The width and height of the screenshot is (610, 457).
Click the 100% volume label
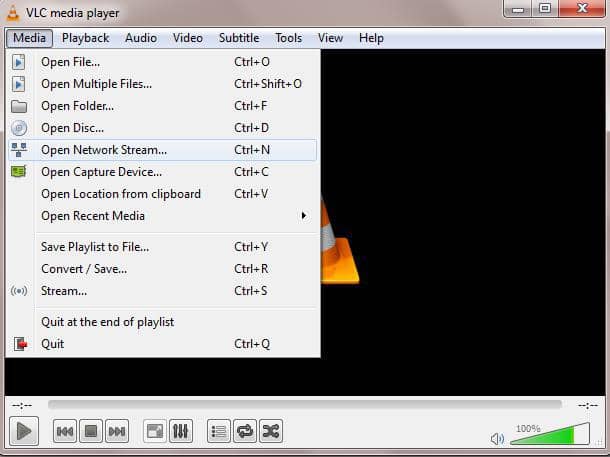tap(528, 429)
